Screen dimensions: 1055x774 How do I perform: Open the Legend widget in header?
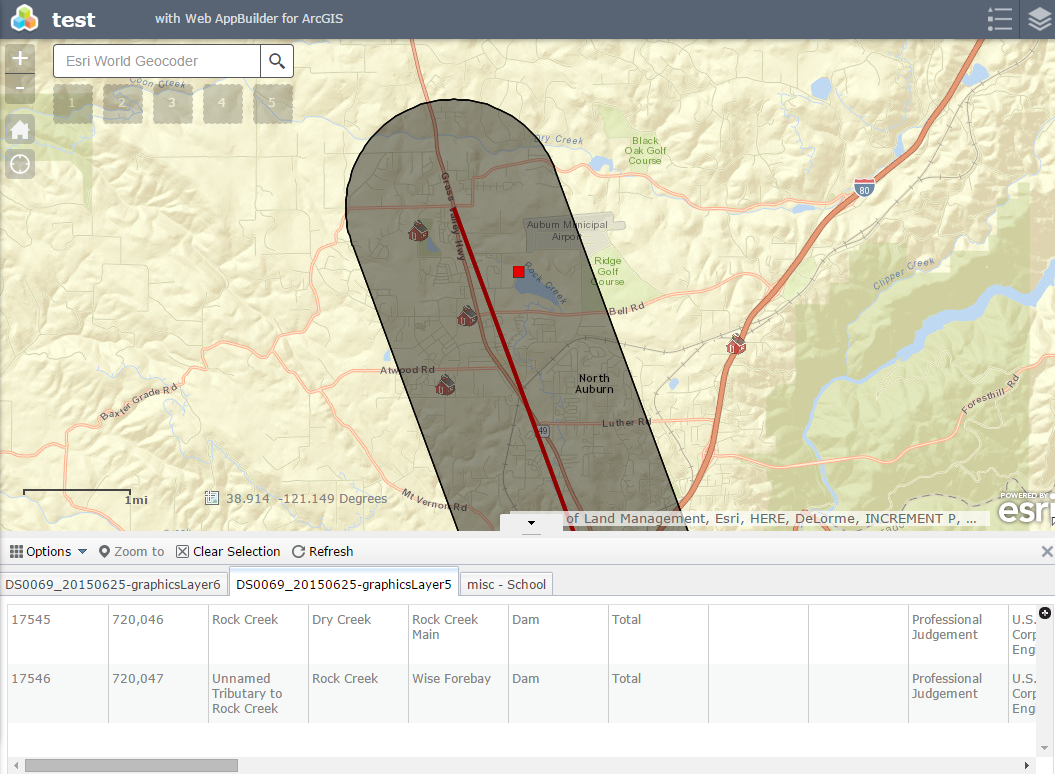1000,19
